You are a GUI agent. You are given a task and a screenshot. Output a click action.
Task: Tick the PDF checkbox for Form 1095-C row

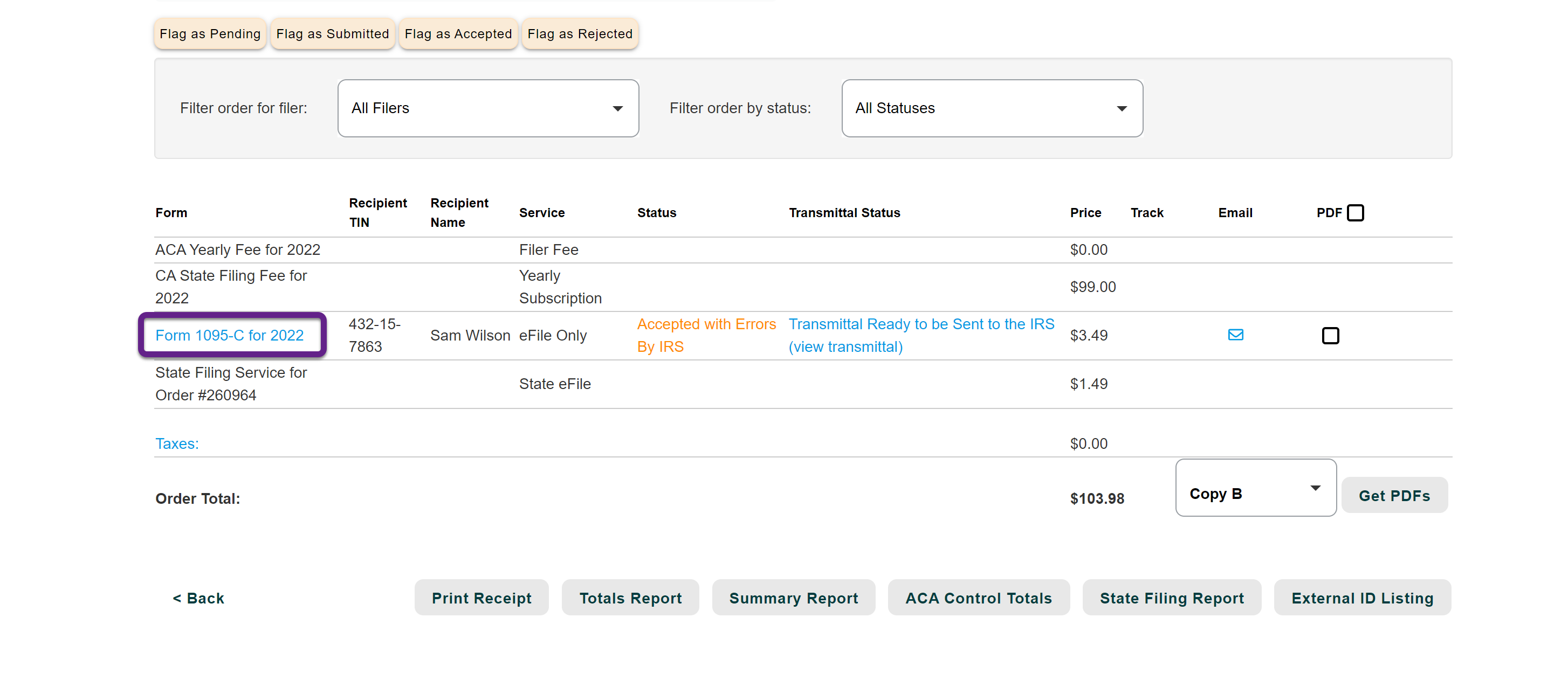1330,335
